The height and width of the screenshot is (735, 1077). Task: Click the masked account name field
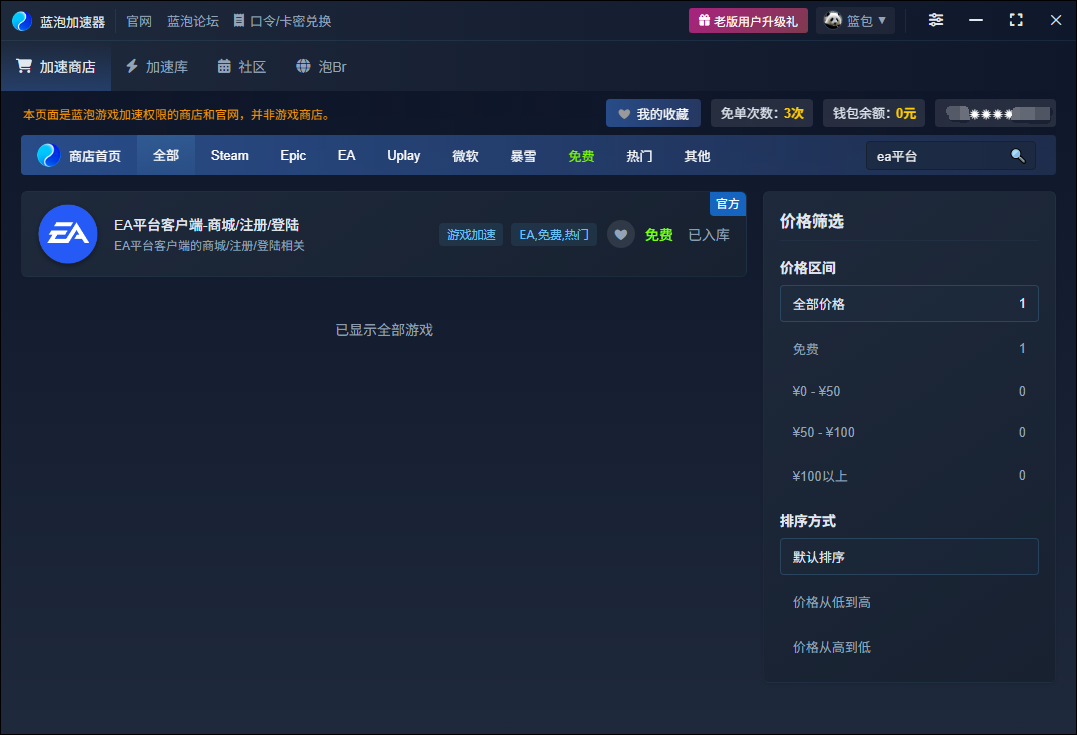click(995, 113)
